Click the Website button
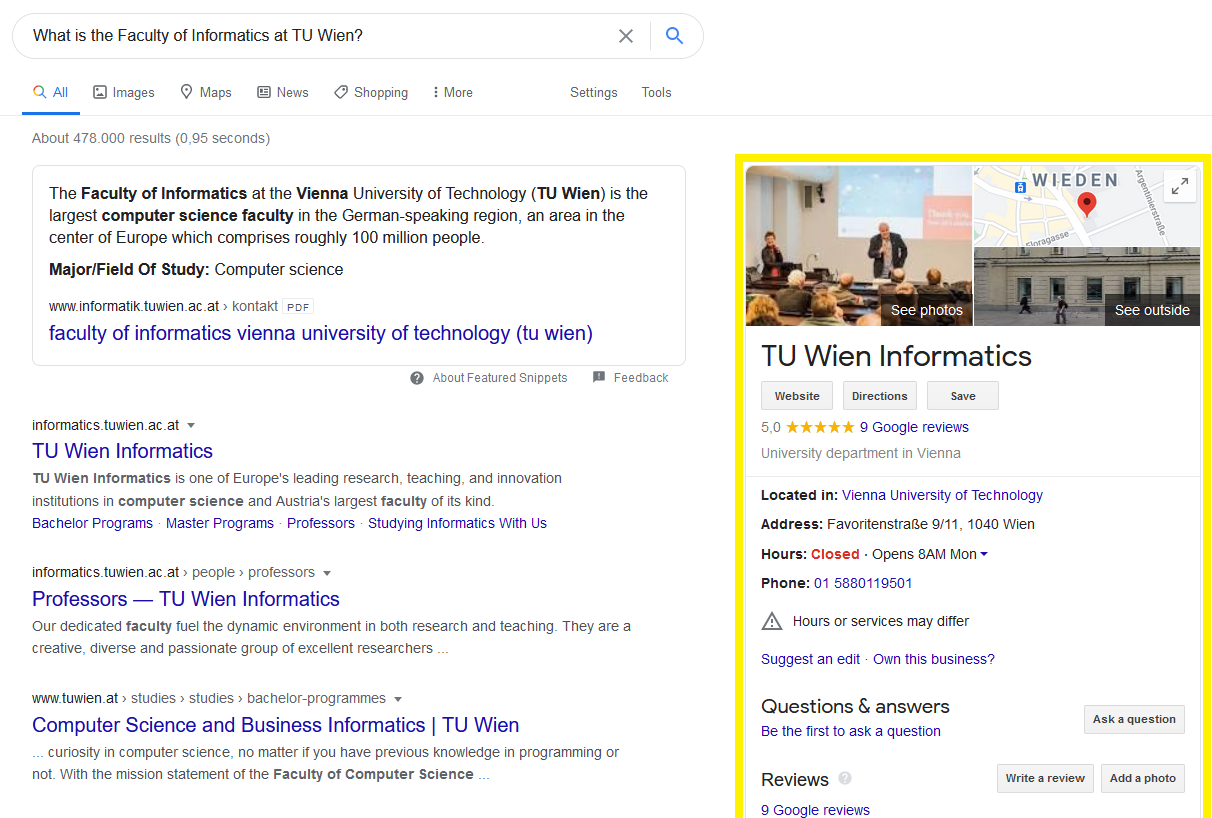Viewport: 1212px width, 818px height. pyautogui.click(x=797, y=396)
